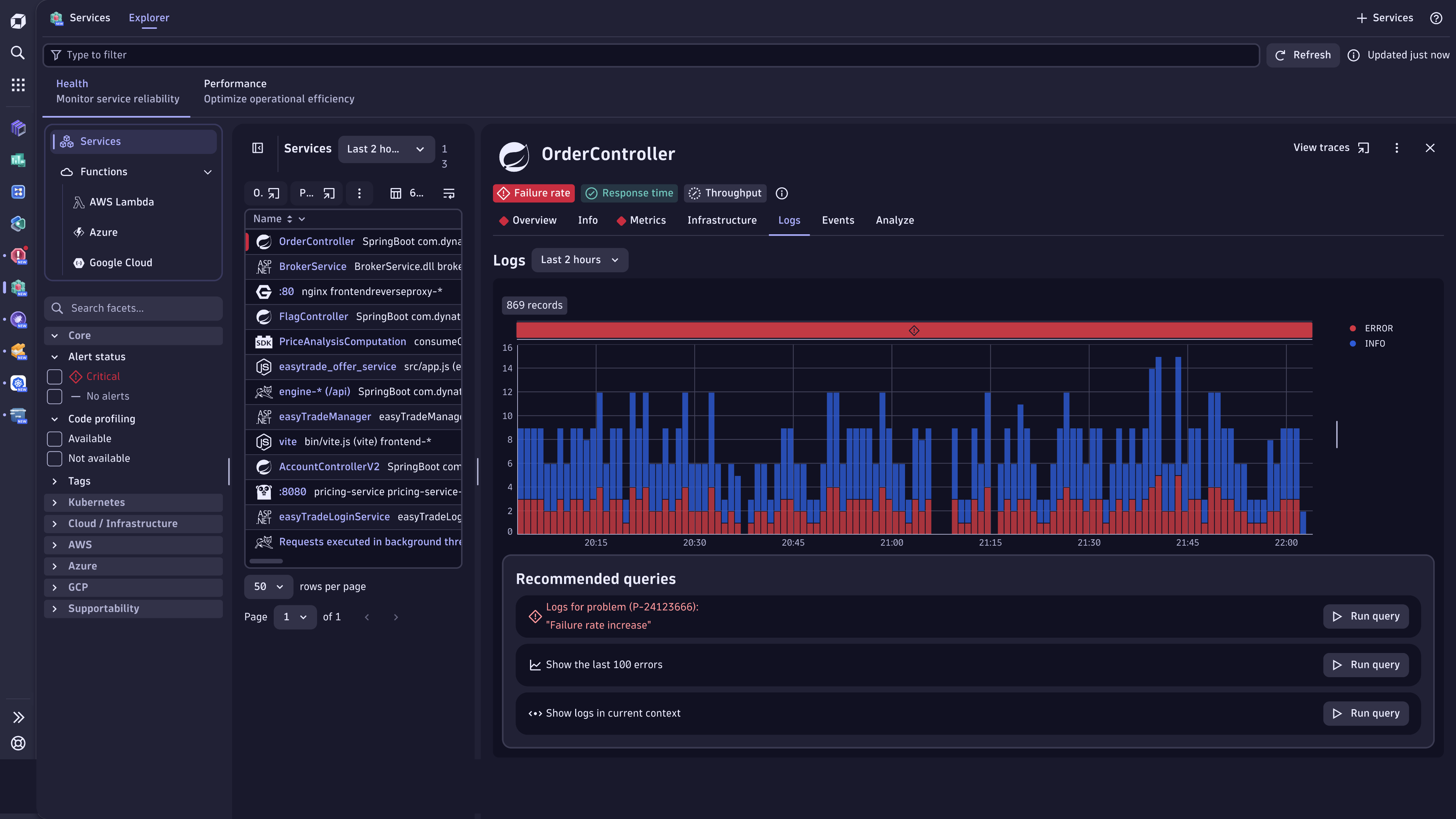Click the search magnifier icon in left rail
Viewport: 1456px width, 819px height.
tap(18, 53)
